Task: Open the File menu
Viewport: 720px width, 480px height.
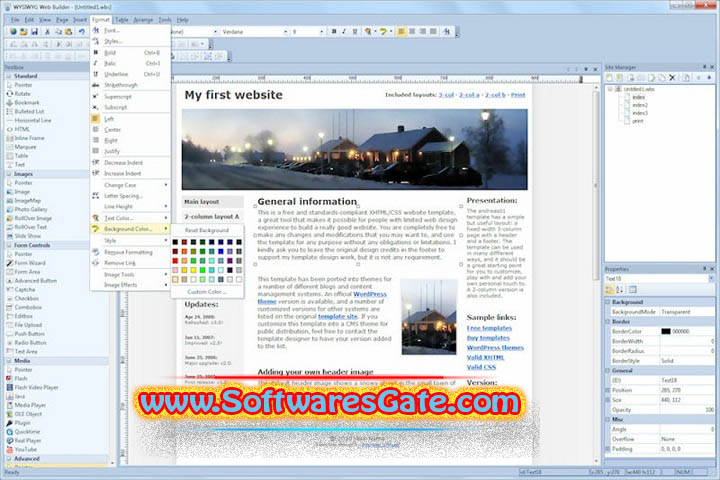Action: tap(15, 20)
